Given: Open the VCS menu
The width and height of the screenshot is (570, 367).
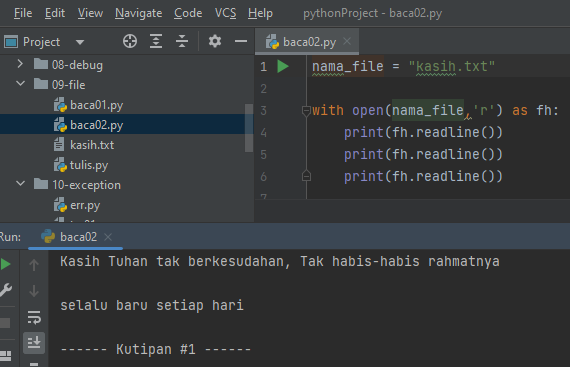Looking at the screenshot, I should (x=225, y=13).
